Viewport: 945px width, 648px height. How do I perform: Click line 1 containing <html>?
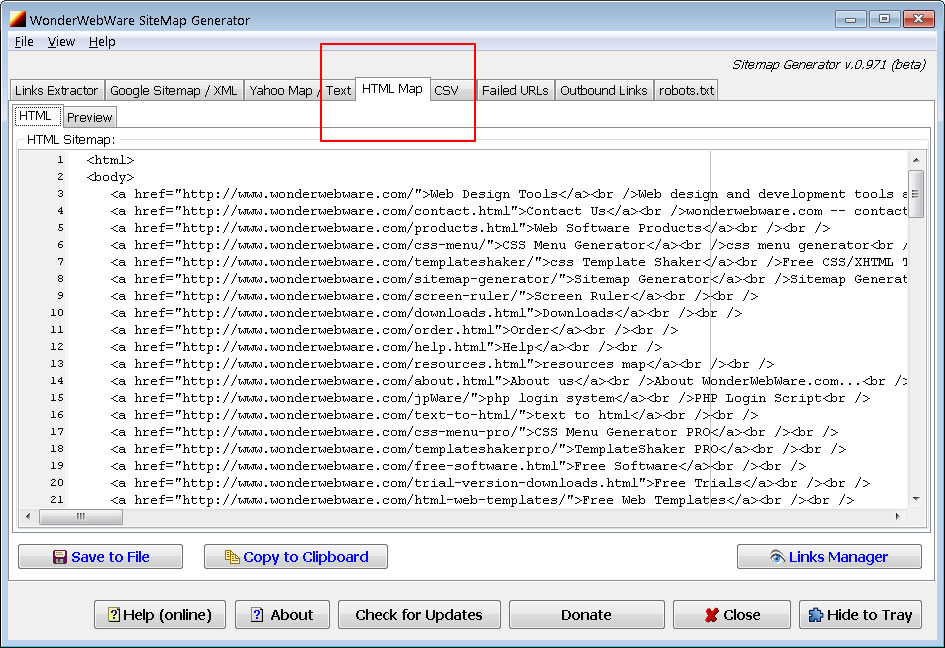(110, 160)
